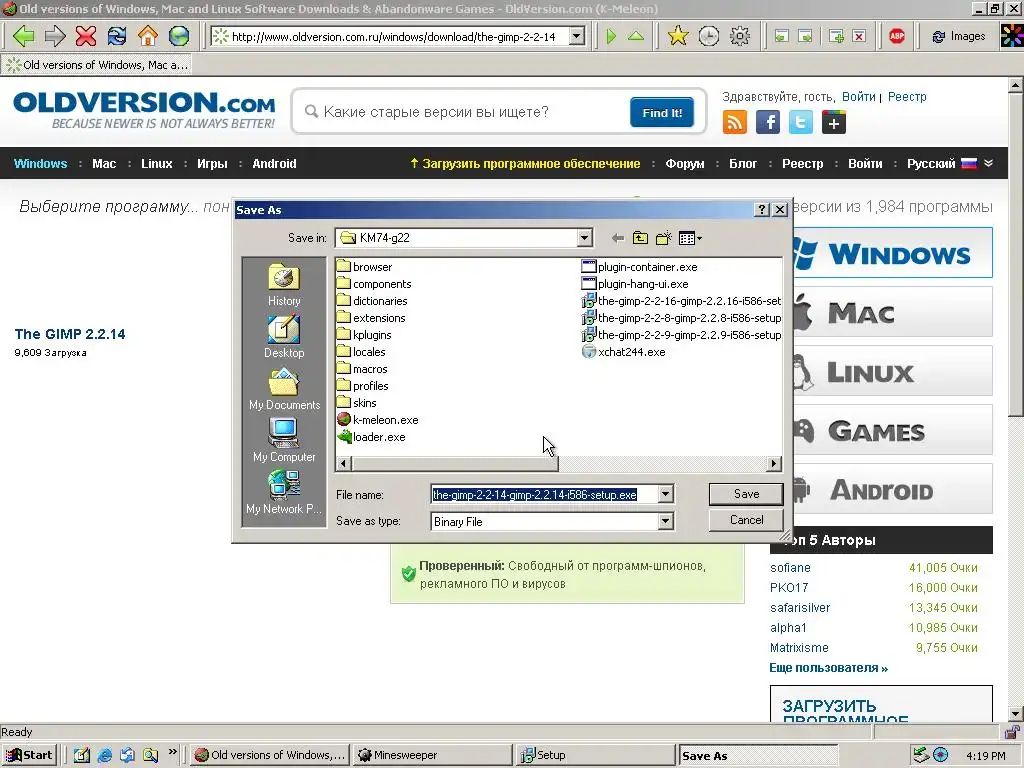The image size is (1024, 768).
Task: Open the Twitter icon on site header
Action: coord(801,122)
